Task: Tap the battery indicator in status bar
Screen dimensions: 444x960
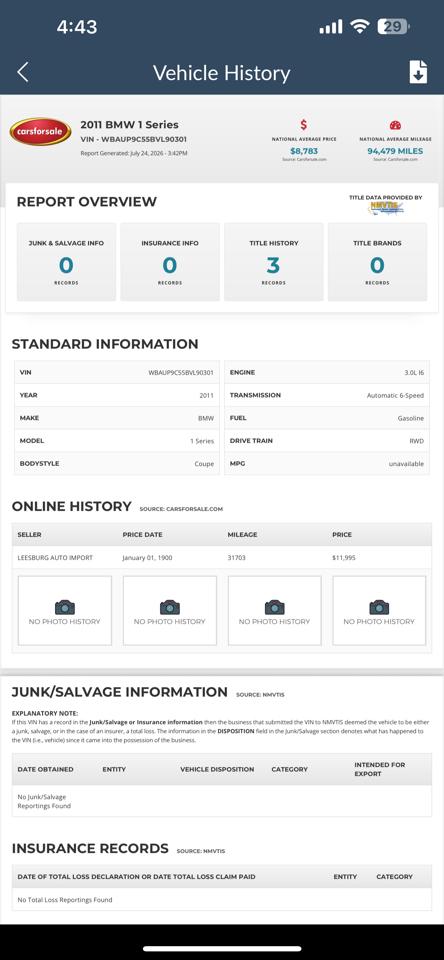Action: 393,26
